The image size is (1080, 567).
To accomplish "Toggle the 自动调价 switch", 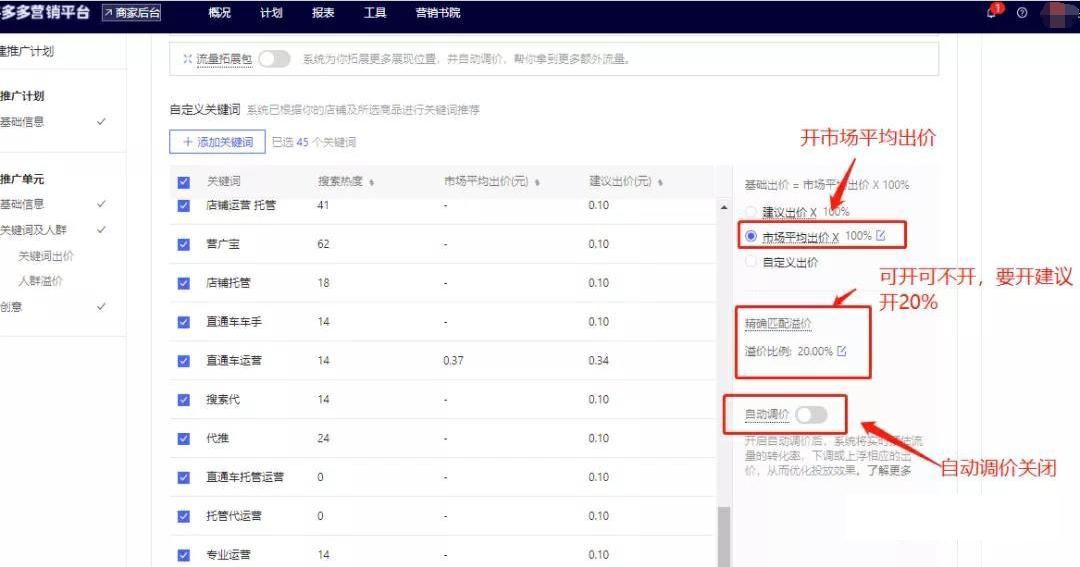I will pyautogui.click(x=811, y=415).
